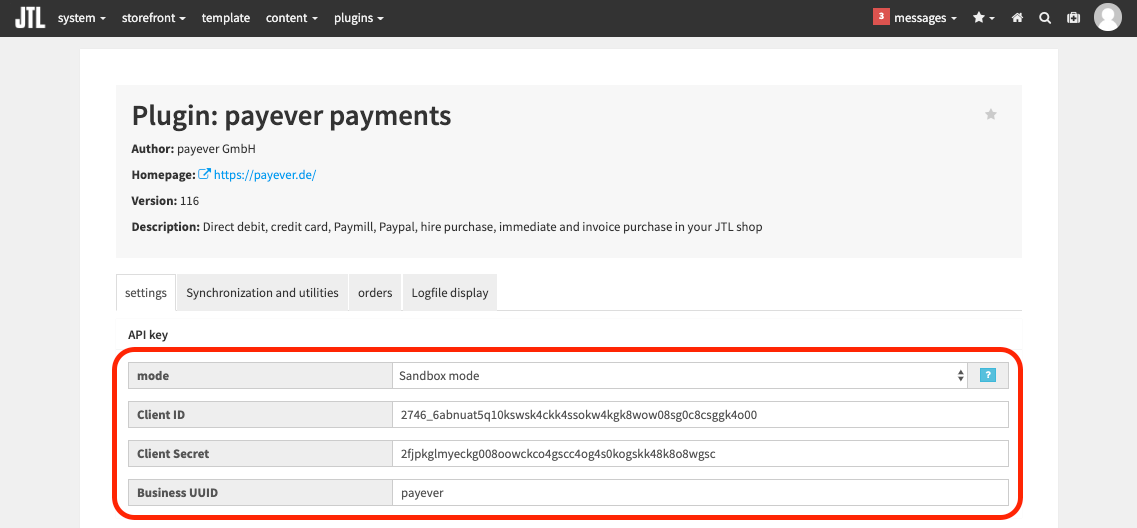Image resolution: width=1137 pixels, height=528 pixels.
Task: Switch to the orders tab
Action: 375,293
